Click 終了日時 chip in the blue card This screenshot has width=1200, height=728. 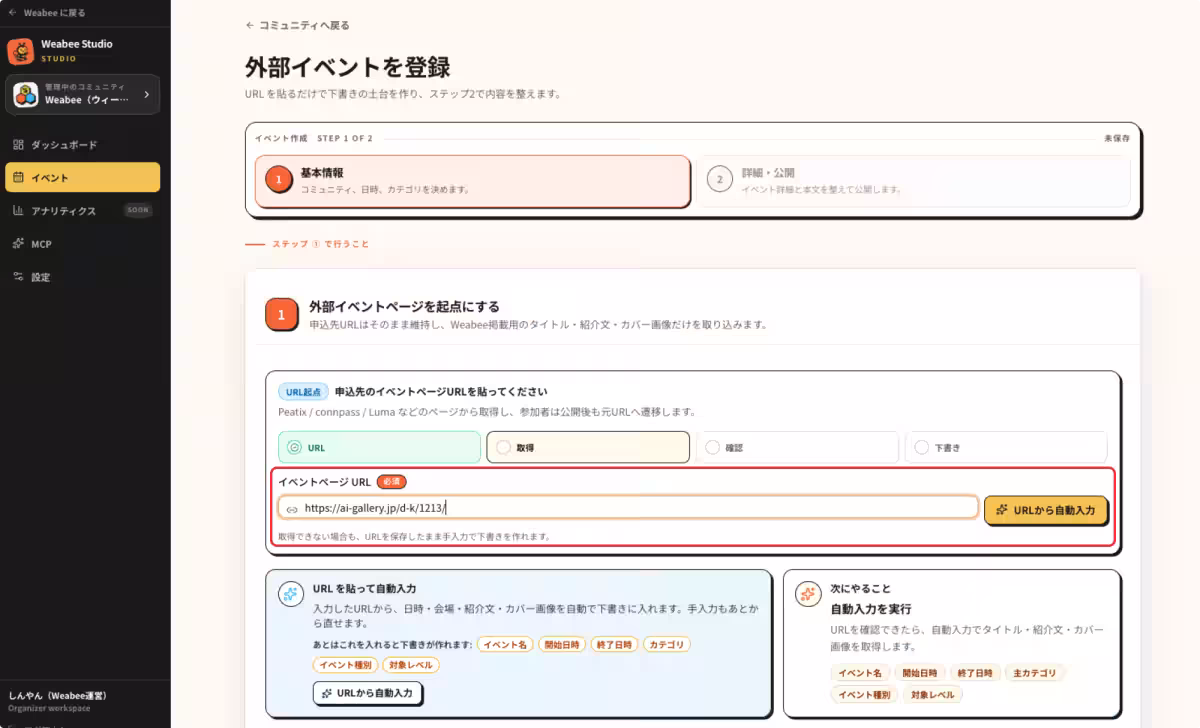click(613, 645)
